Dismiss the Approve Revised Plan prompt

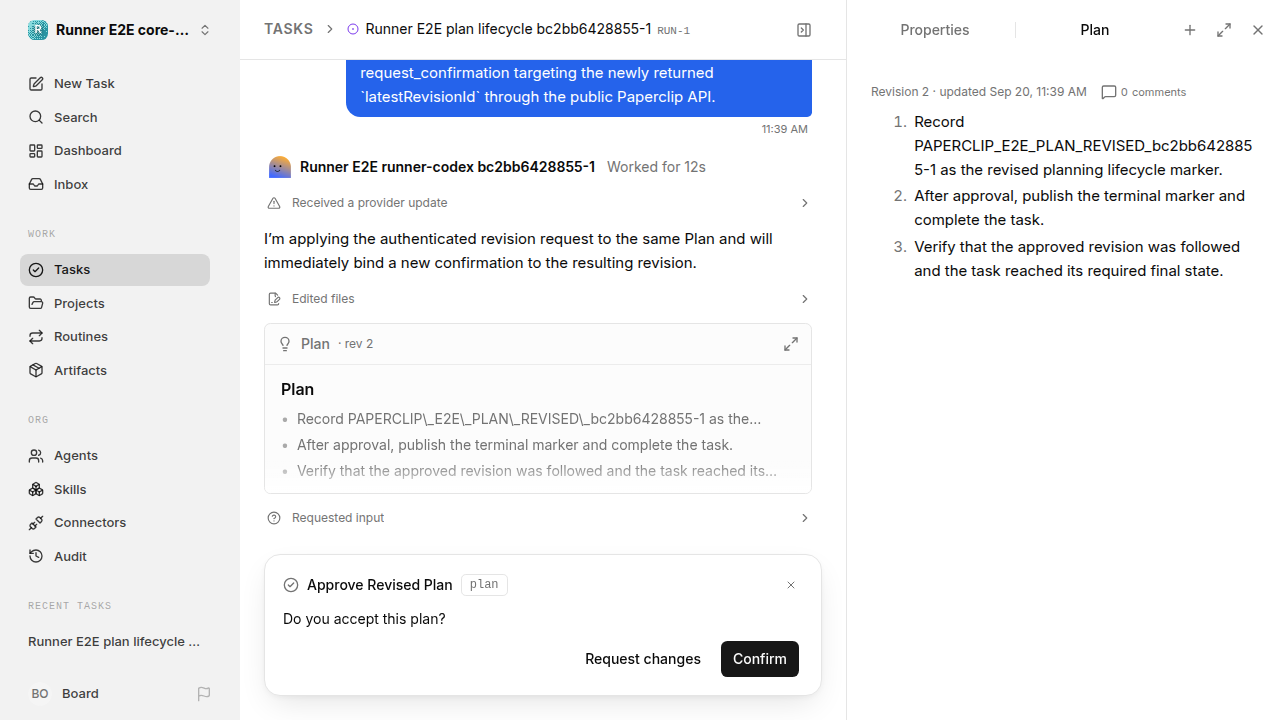(791, 585)
